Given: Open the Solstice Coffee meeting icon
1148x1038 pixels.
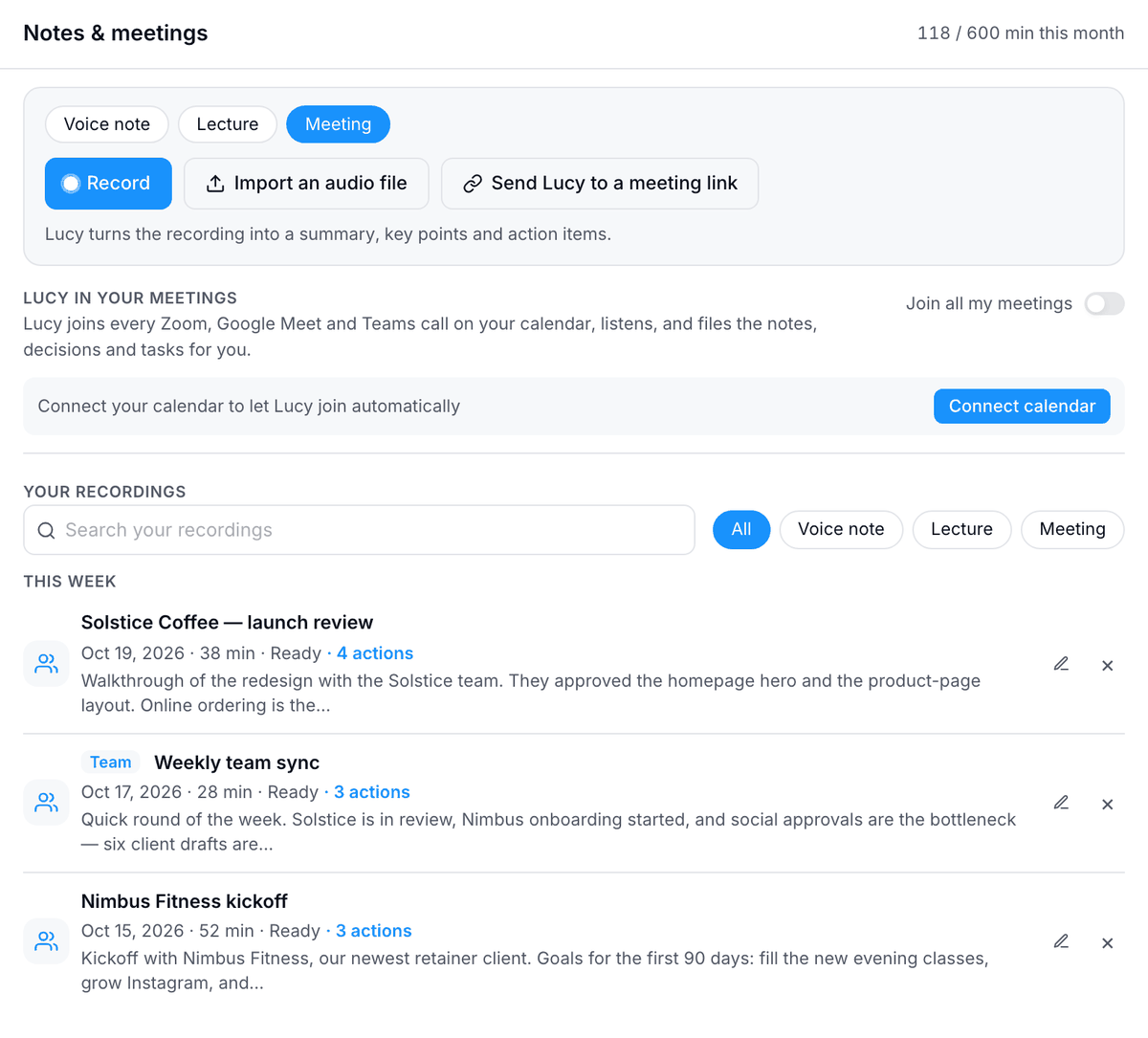Looking at the screenshot, I should click(x=46, y=663).
